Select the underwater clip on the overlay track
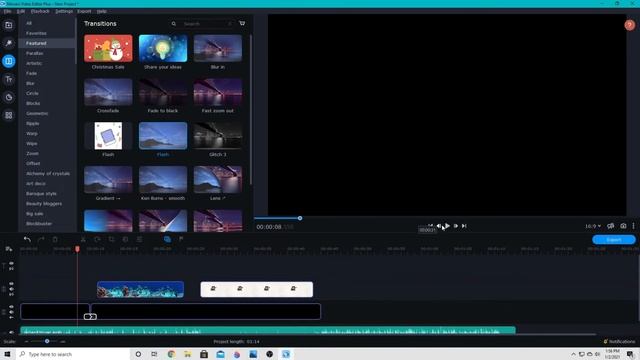This screenshot has width=640, height=360. pyautogui.click(x=140, y=289)
